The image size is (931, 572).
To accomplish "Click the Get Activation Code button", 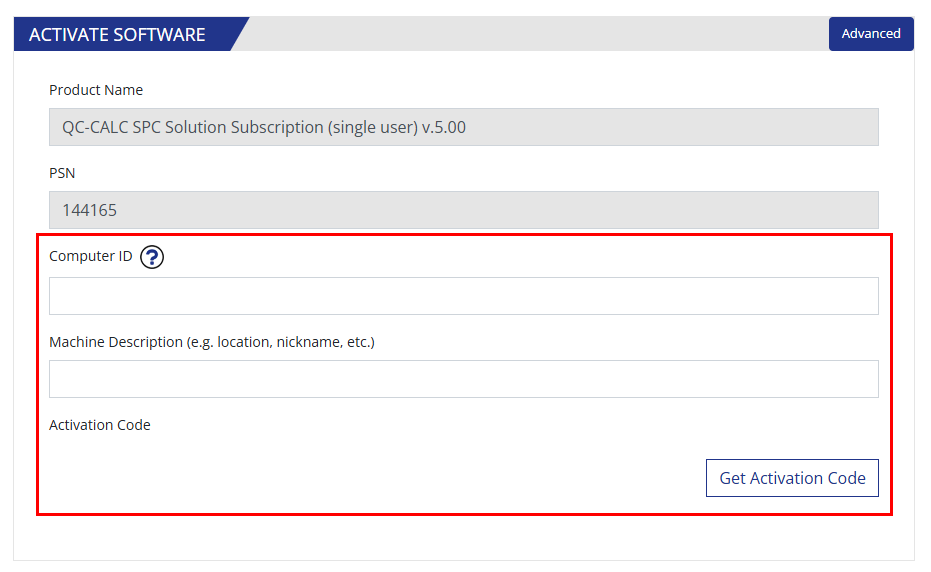I will click(x=792, y=478).
